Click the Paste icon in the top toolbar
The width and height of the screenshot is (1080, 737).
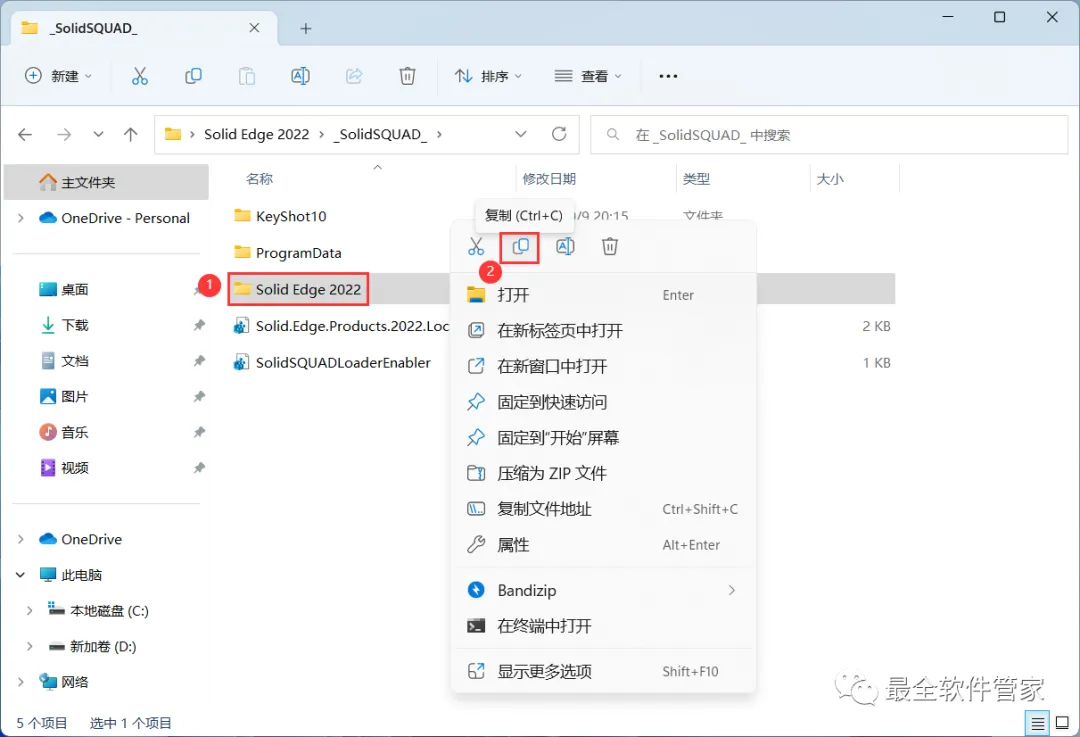pyautogui.click(x=247, y=76)
